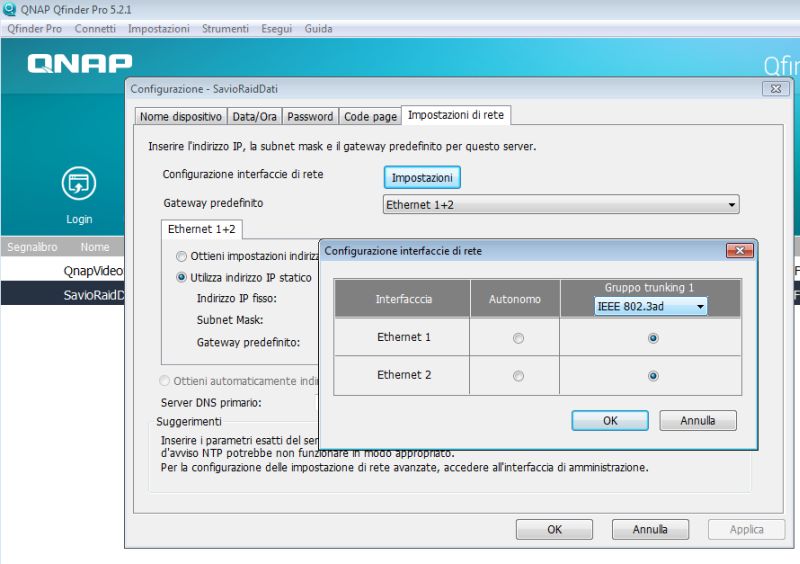This screenshot has width=800, height=564.
Task: Set Ethernet 2 to Autonomo
Action: click(517, 376)
